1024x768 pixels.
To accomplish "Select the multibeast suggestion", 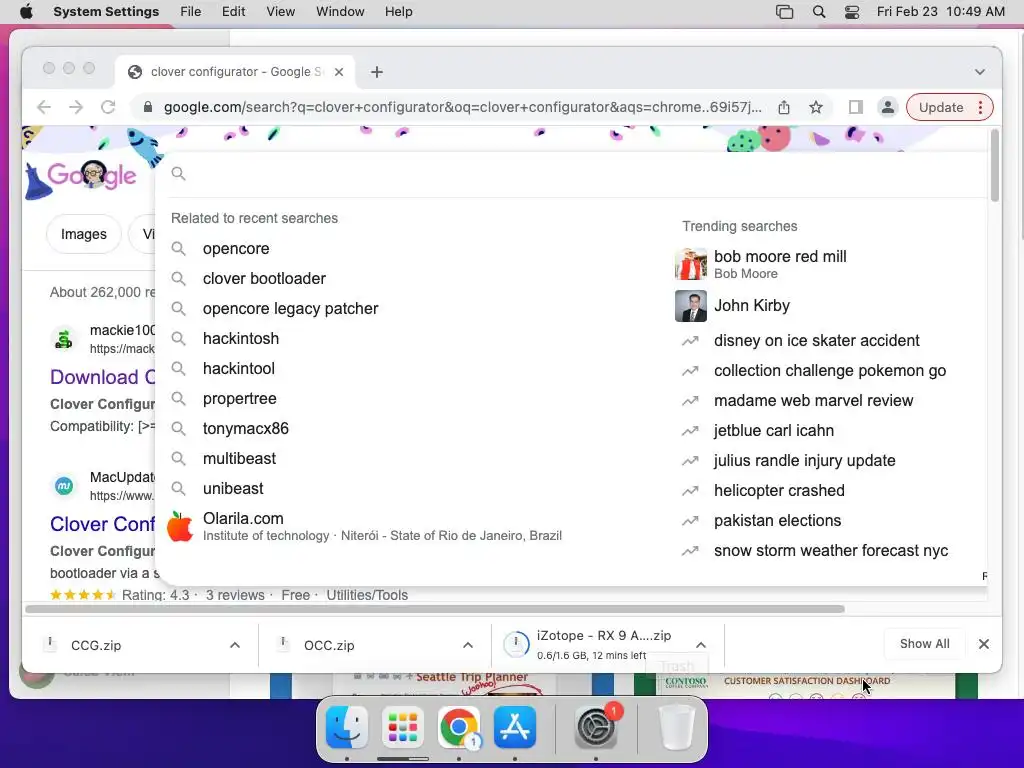I will [239, 459].
